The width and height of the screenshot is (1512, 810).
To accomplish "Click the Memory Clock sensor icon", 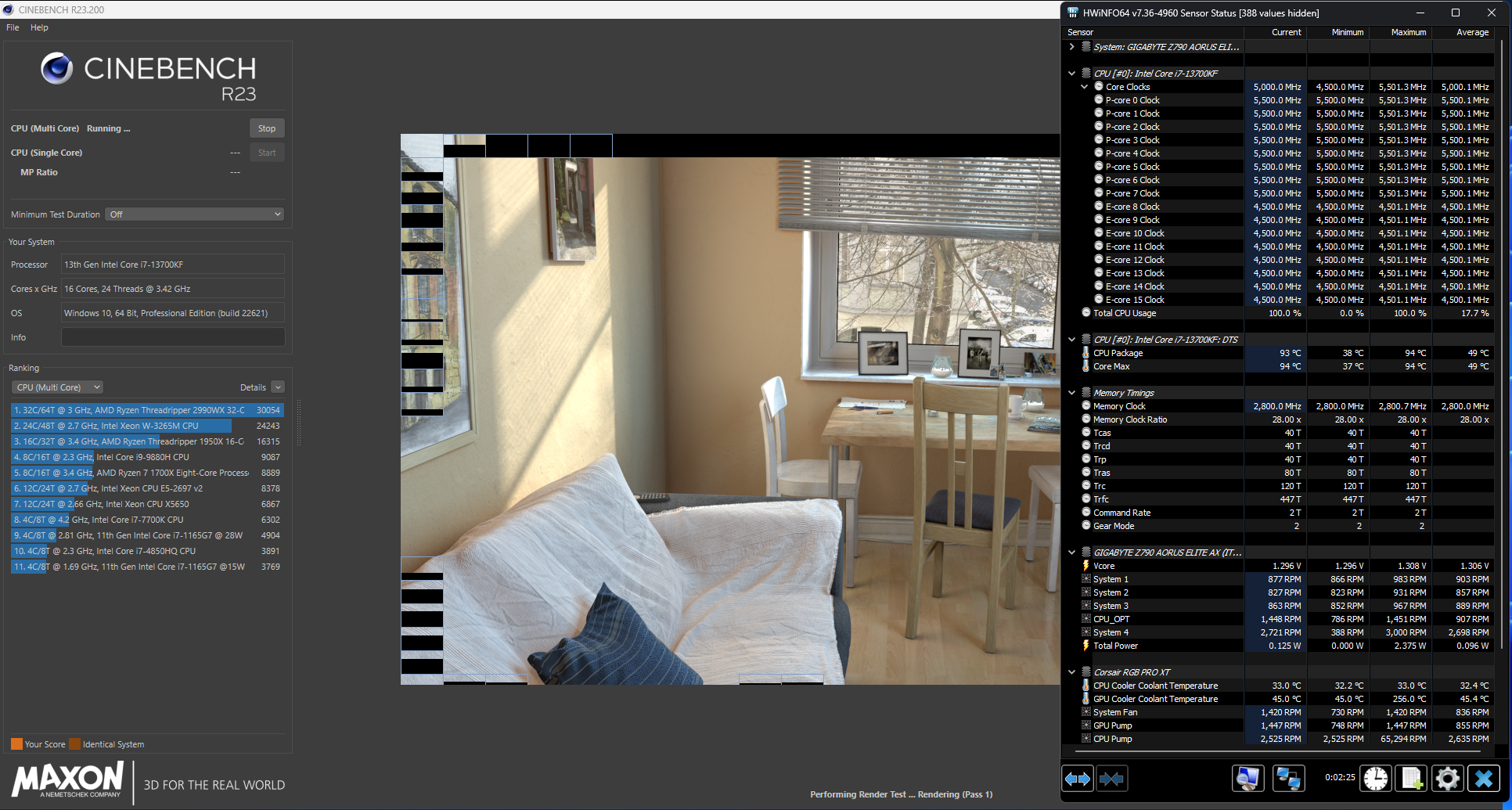I will click(1086, 406).
